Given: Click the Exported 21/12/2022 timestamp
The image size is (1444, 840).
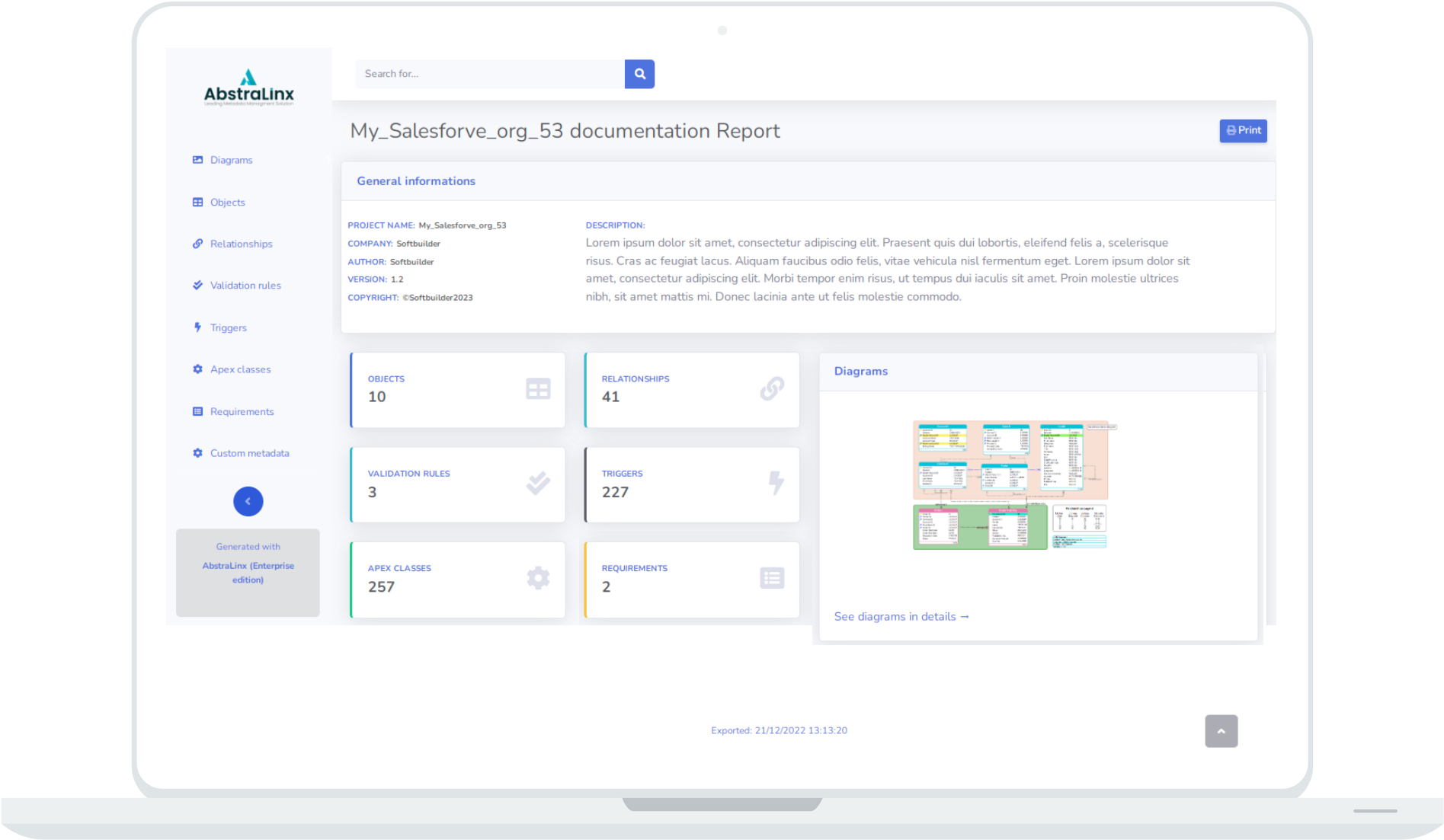Looking at the screenshot, I should click(779, 730).
